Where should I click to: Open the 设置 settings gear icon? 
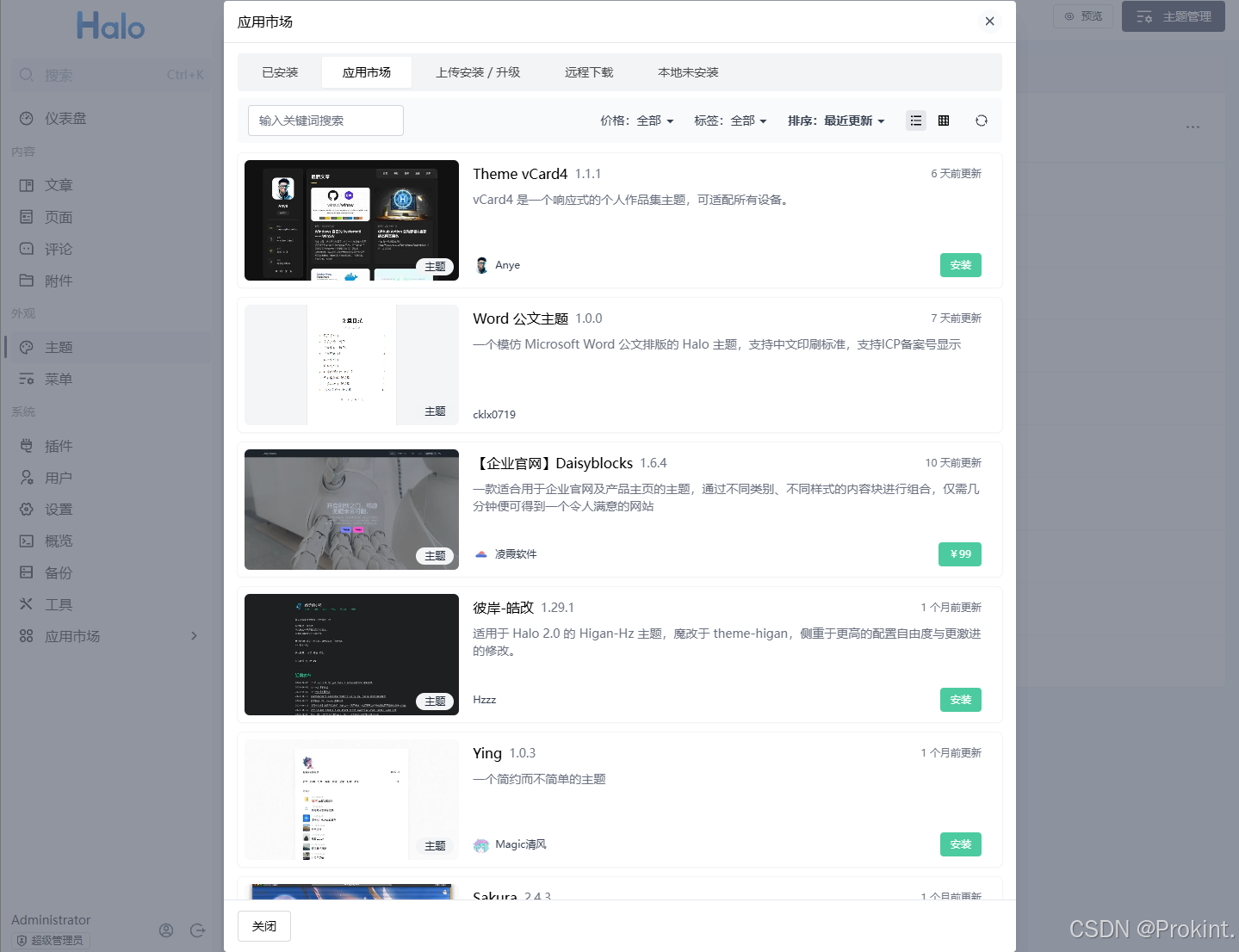[x=27, y=510]
